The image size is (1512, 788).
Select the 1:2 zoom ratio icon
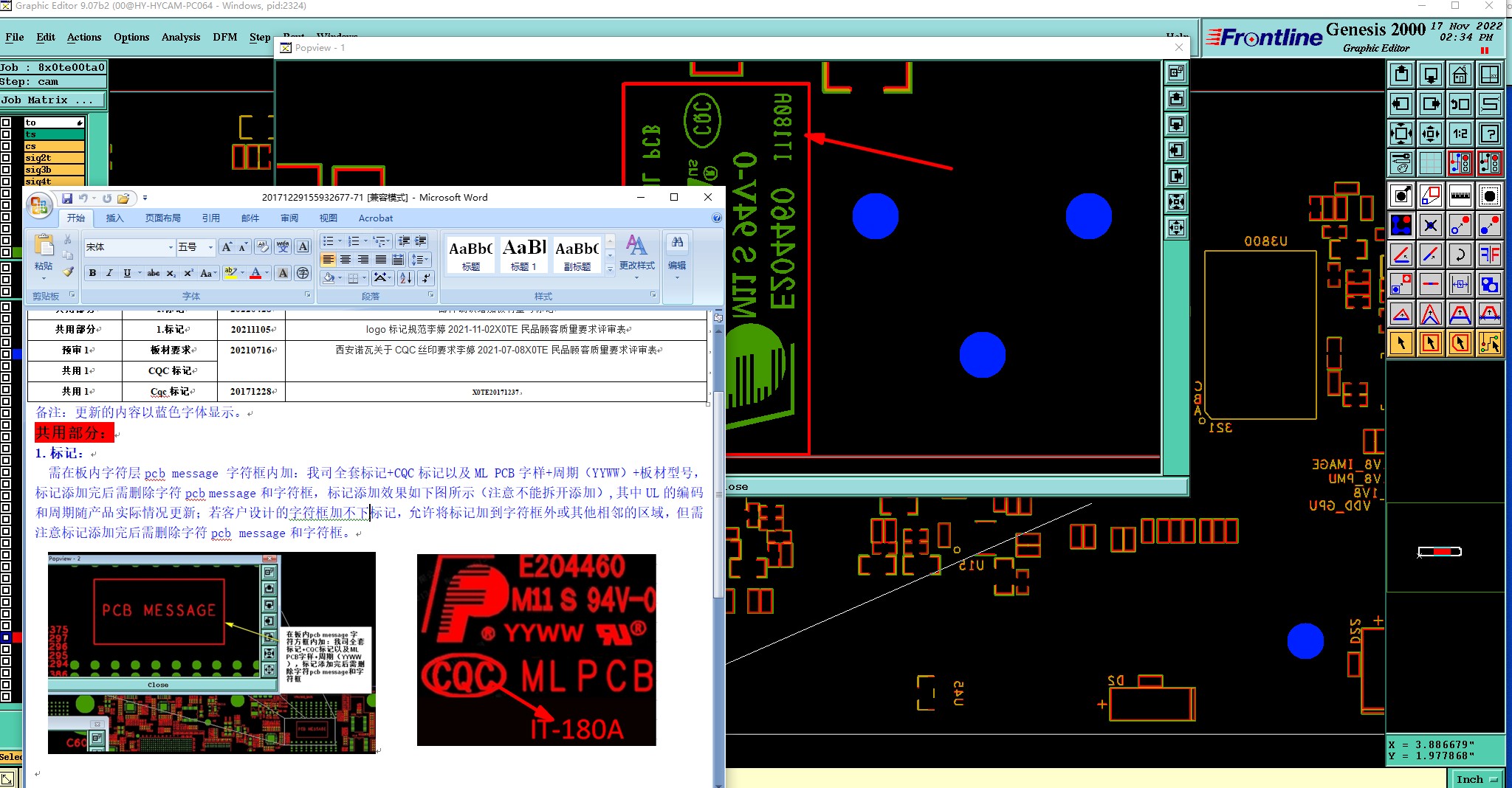(1460, 134)
